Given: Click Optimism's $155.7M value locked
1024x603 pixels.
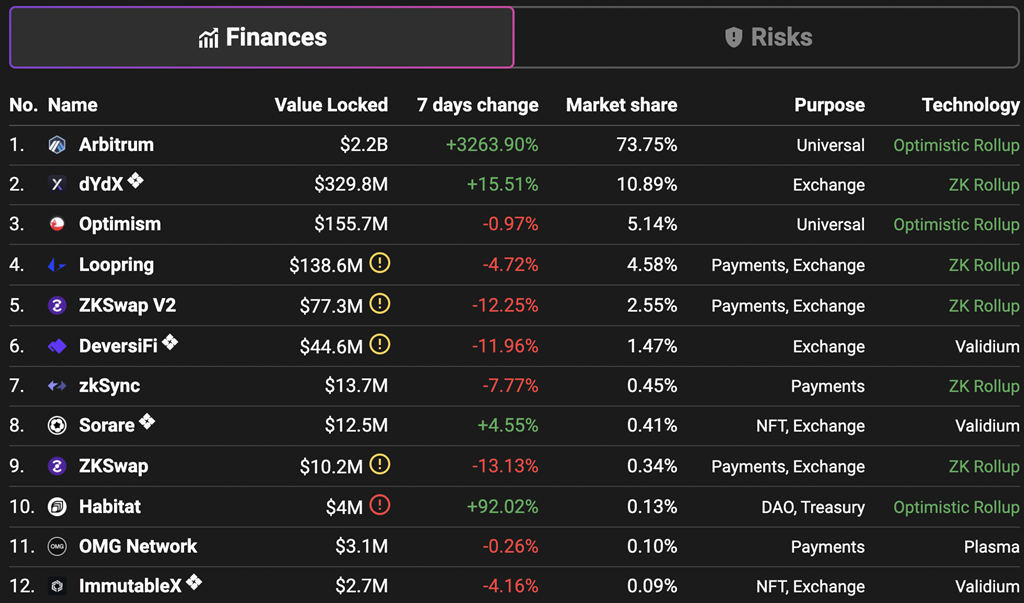Looking at the screenshot, I should [351, 225].
